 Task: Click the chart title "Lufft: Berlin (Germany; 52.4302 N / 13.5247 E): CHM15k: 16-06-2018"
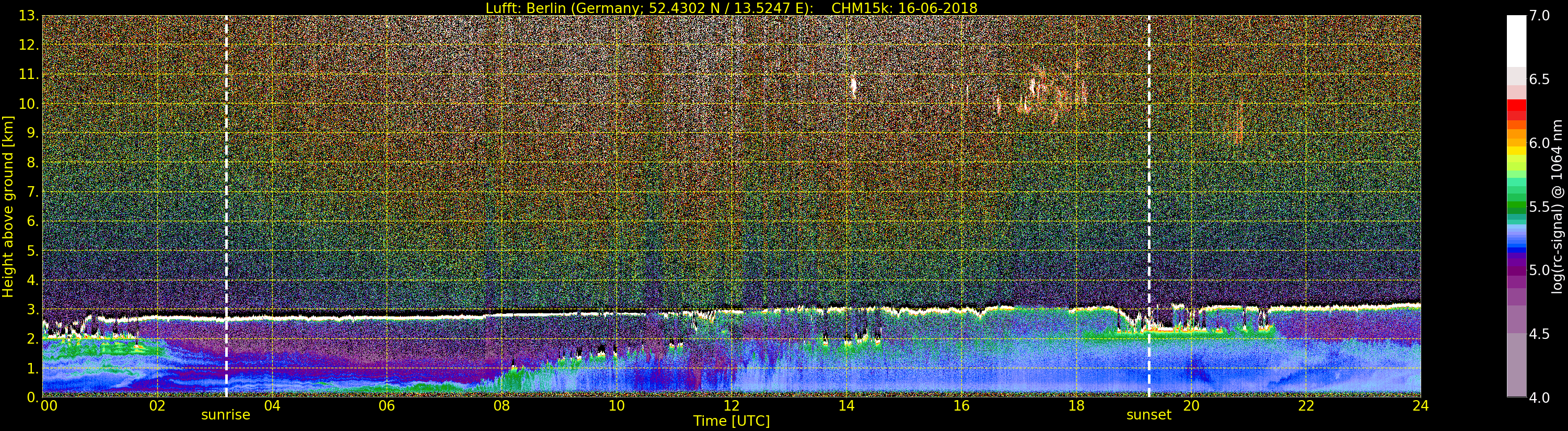(x=731, y=8)
